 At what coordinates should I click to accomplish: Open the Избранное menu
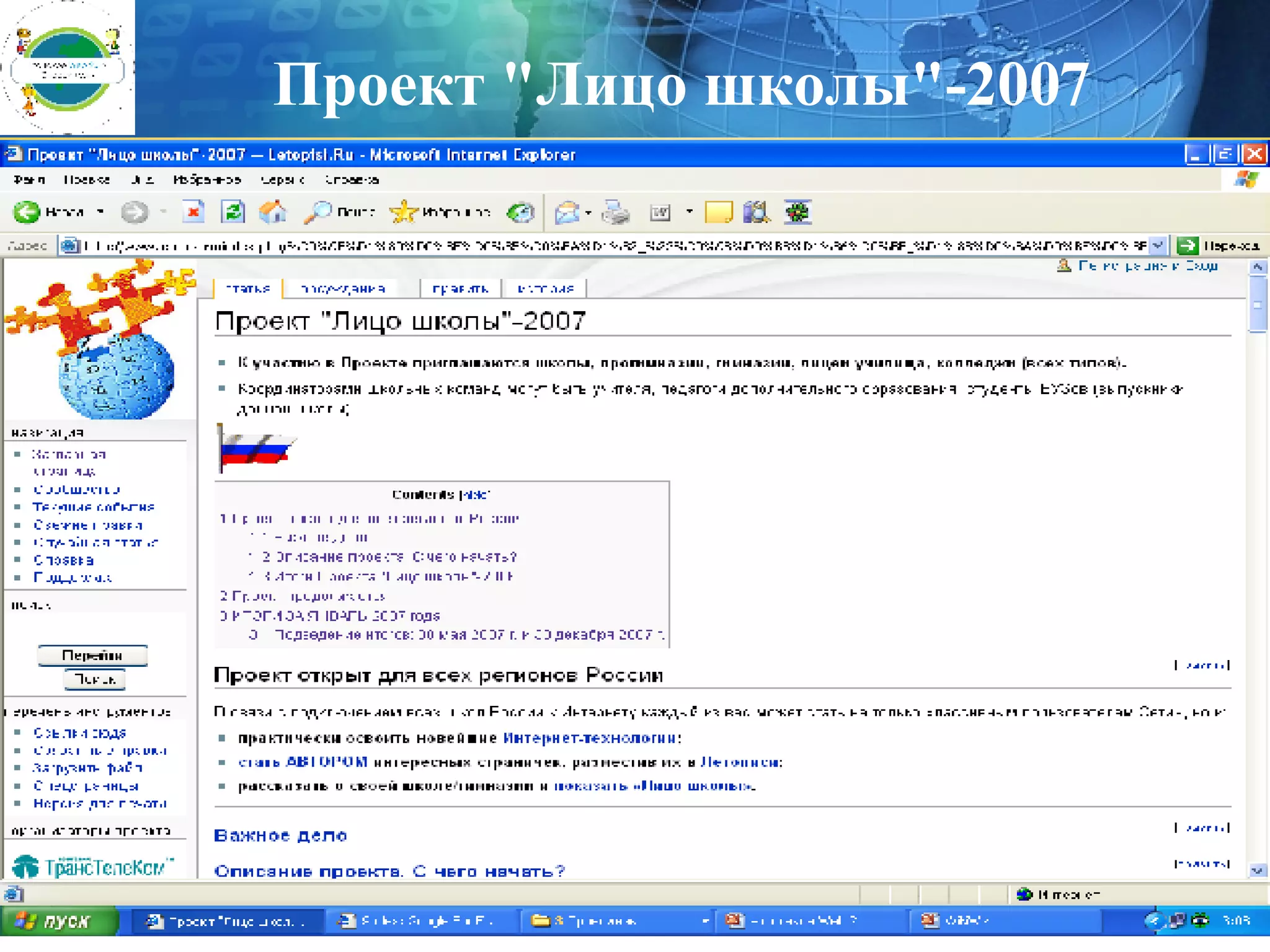[x=206, y=180]
